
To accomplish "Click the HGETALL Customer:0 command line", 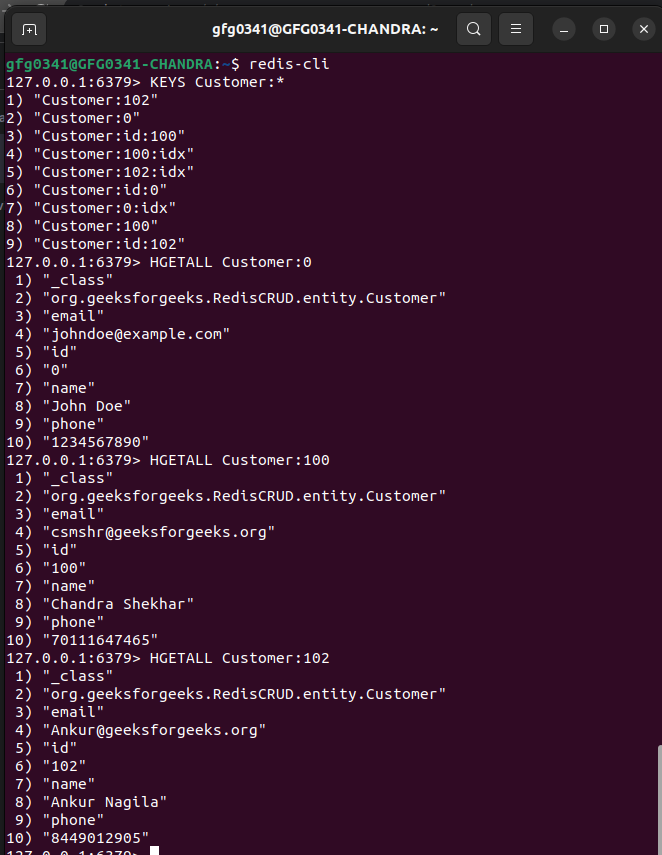I will (159, 262).
